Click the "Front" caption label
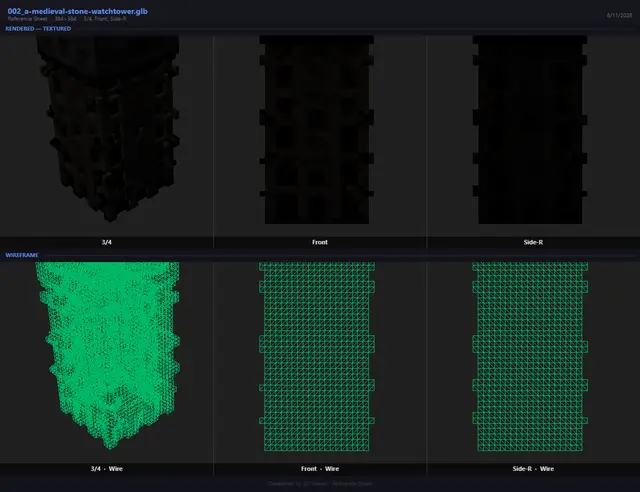This screenshot has height=492, width=640. click(320, 242)
